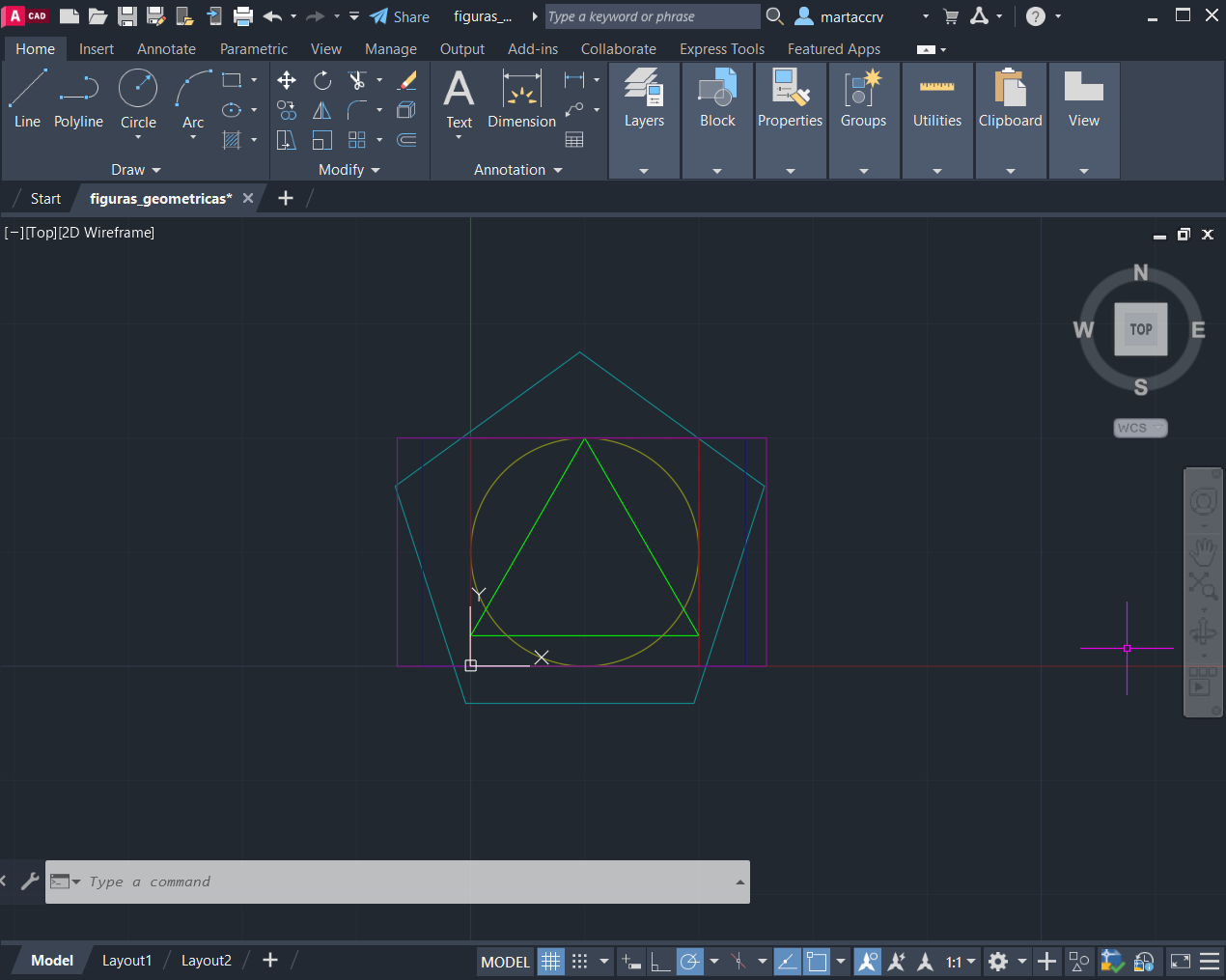Toggle Snap mode in status bar

(x=579, y=962)
